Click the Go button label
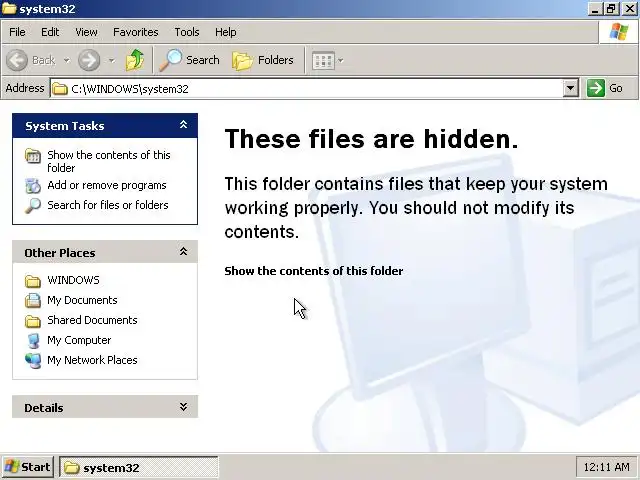The image size is (640, 480). tap(616, 88)
